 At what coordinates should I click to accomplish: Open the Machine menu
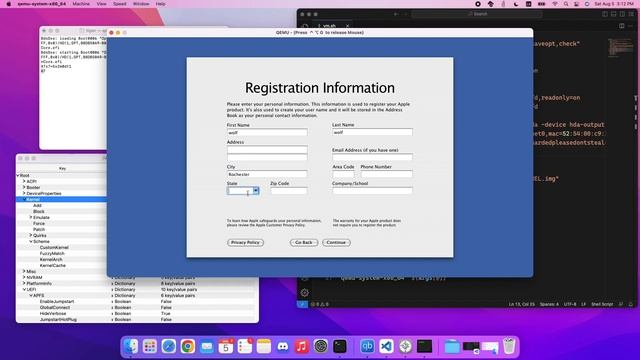pos(81,4)
